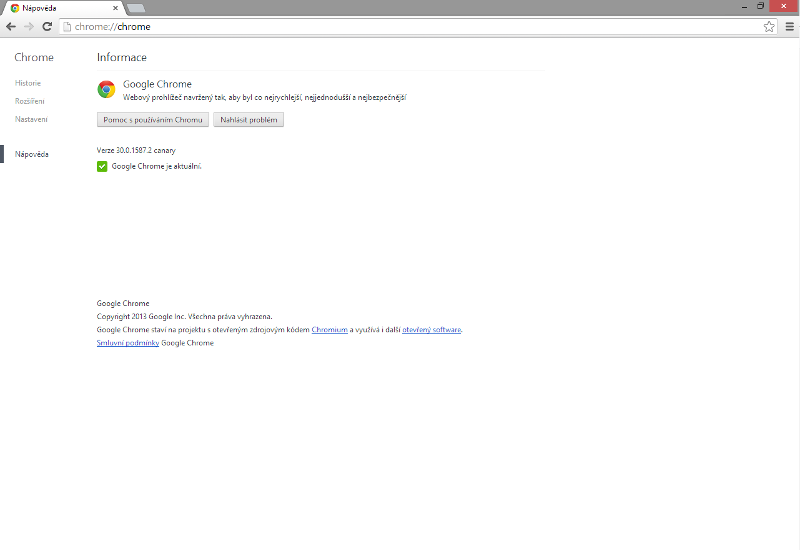Open the otevřený software link
This screenshot has height=550, width=800.
click(x=432, y=330)
